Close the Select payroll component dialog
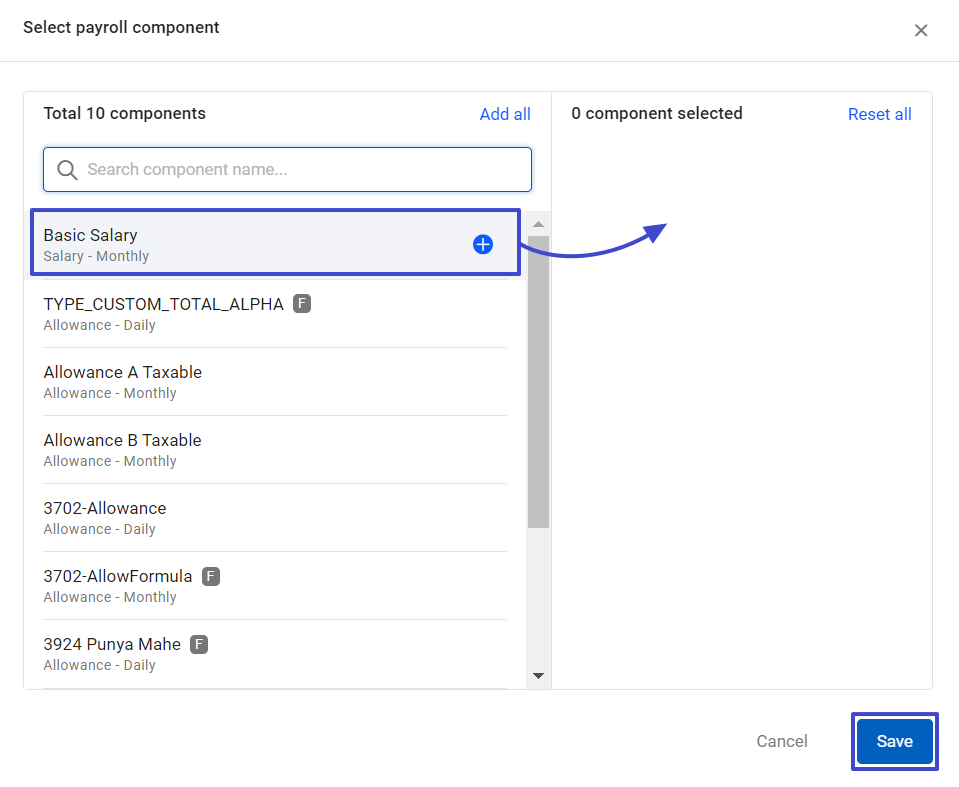Viewport: 959px width, 787px height. [x=920, y=30]
